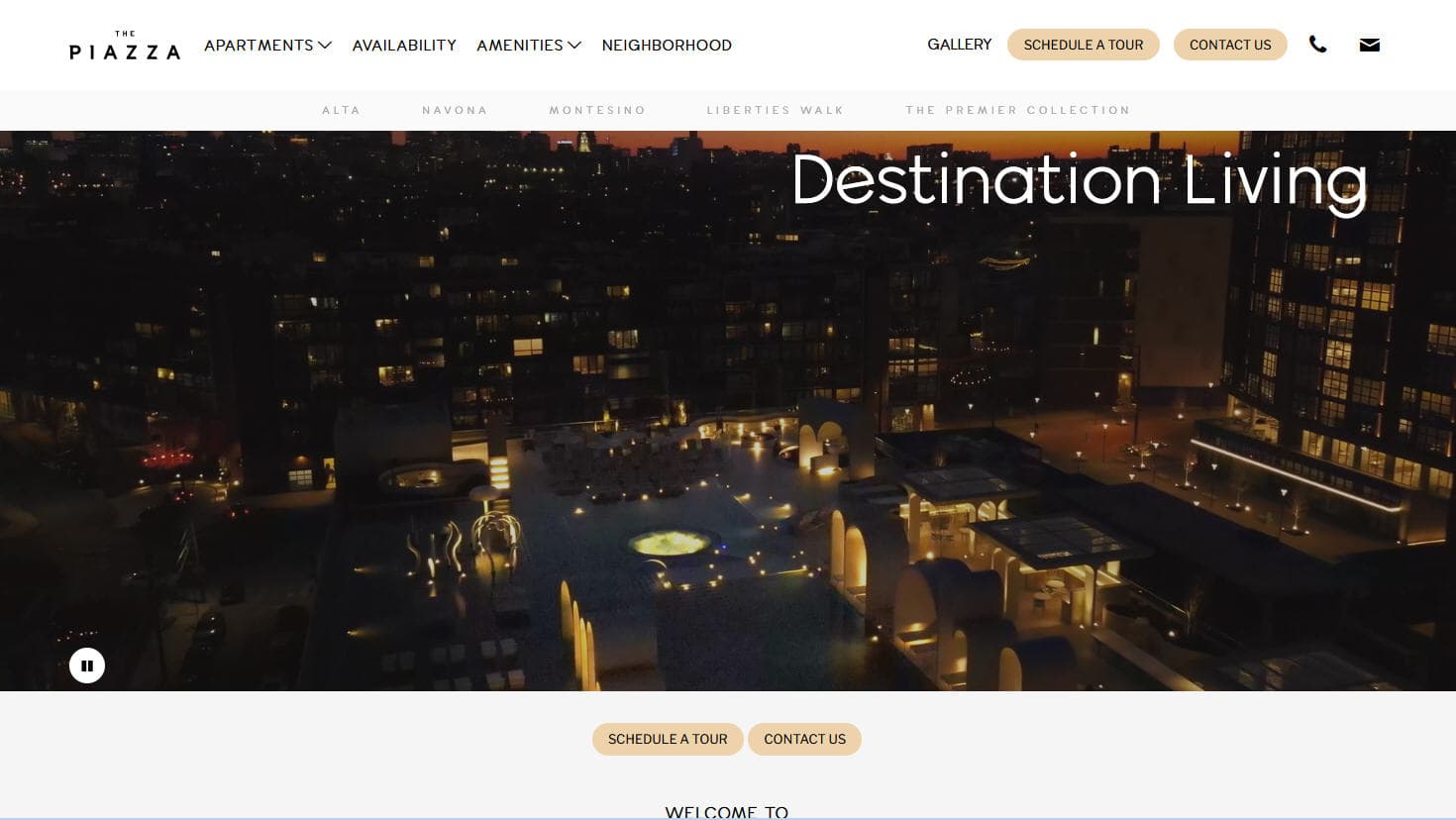Click SCHEDULE A TOUR below the video

pos(668,739)
